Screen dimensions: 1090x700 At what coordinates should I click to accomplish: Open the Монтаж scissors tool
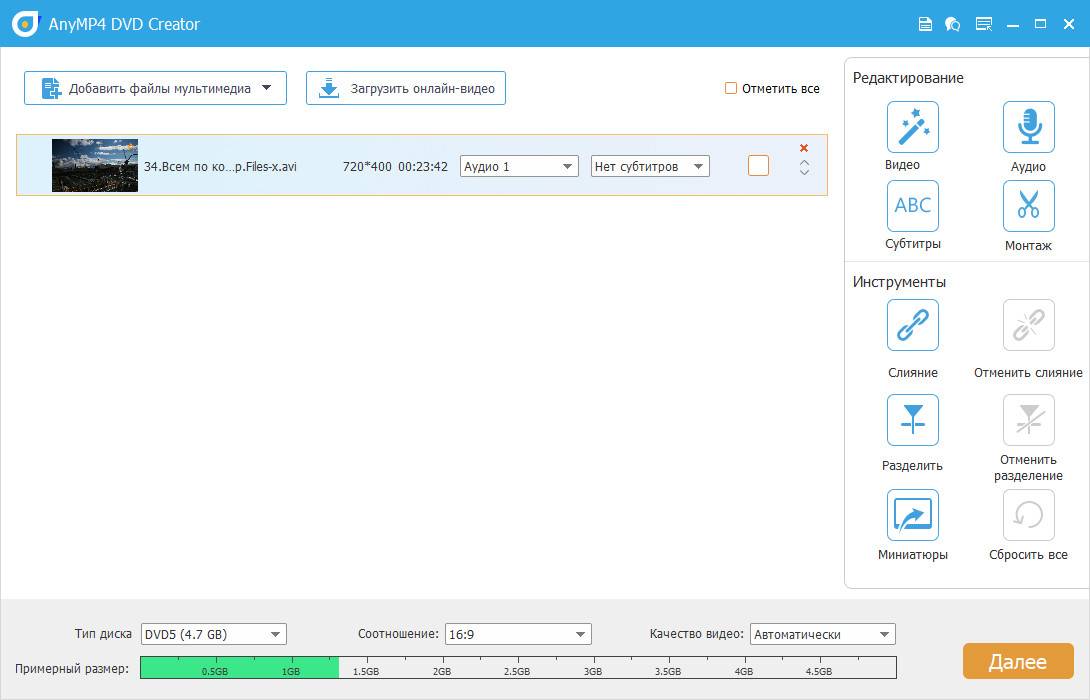[1028, 206]
